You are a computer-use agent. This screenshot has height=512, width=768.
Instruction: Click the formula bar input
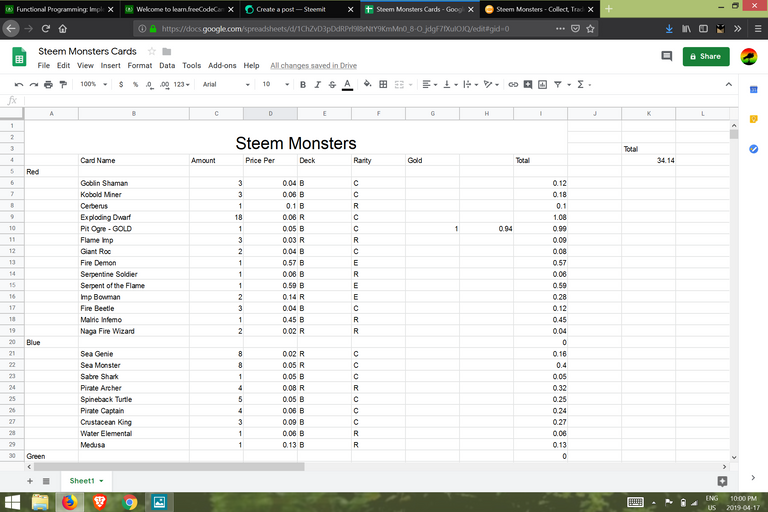(x=381, y=100)
